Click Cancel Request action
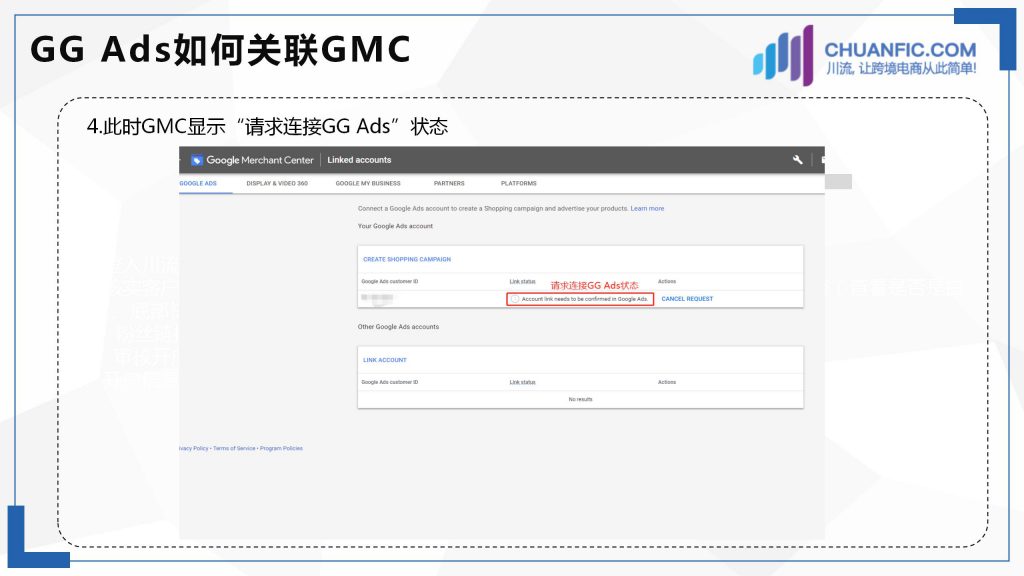The width and height of the screenshot is (1024, 576). (x=687, y=299)
